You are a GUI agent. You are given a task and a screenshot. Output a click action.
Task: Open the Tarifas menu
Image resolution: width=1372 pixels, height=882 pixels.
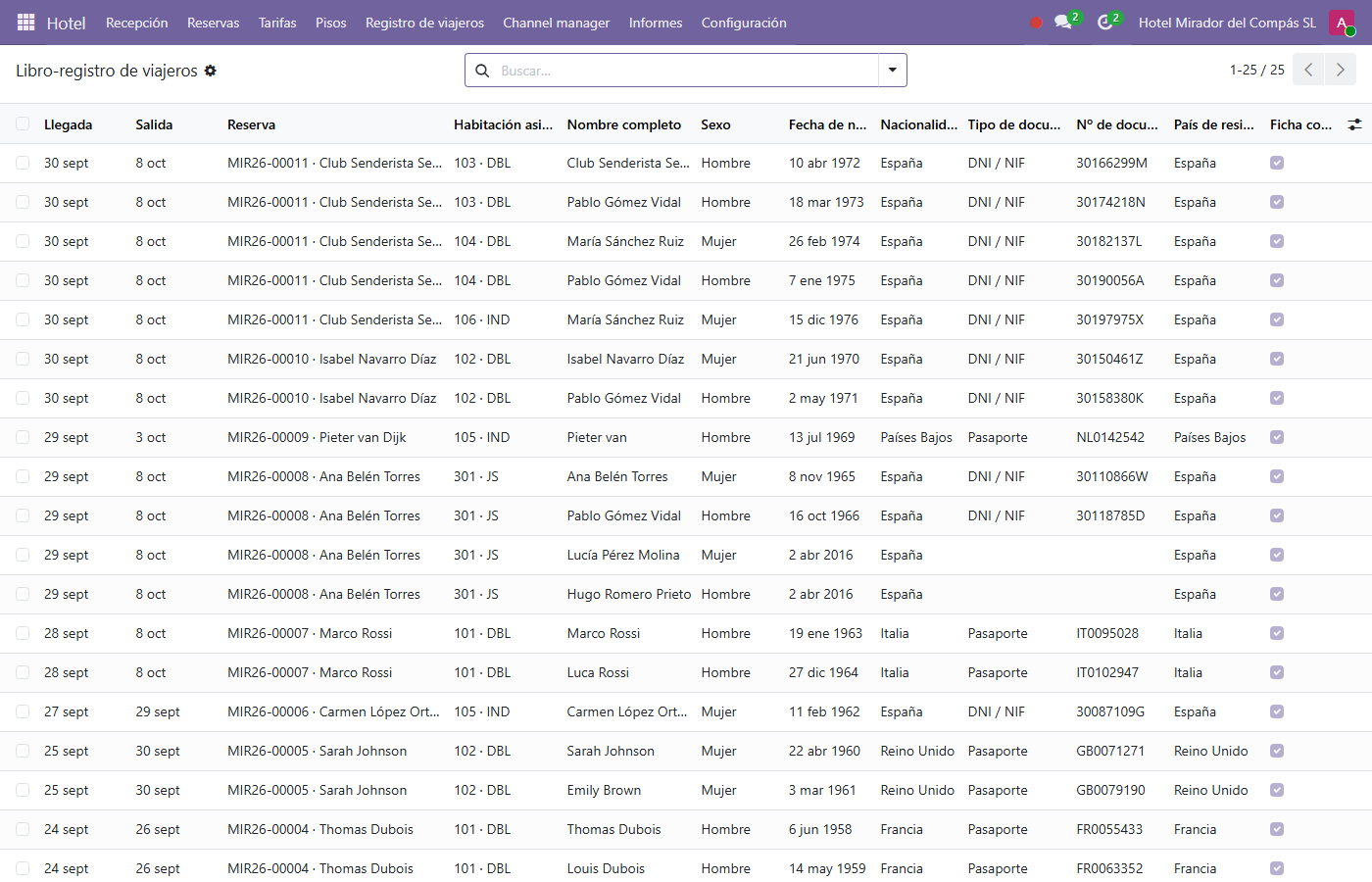coord(277,23)
